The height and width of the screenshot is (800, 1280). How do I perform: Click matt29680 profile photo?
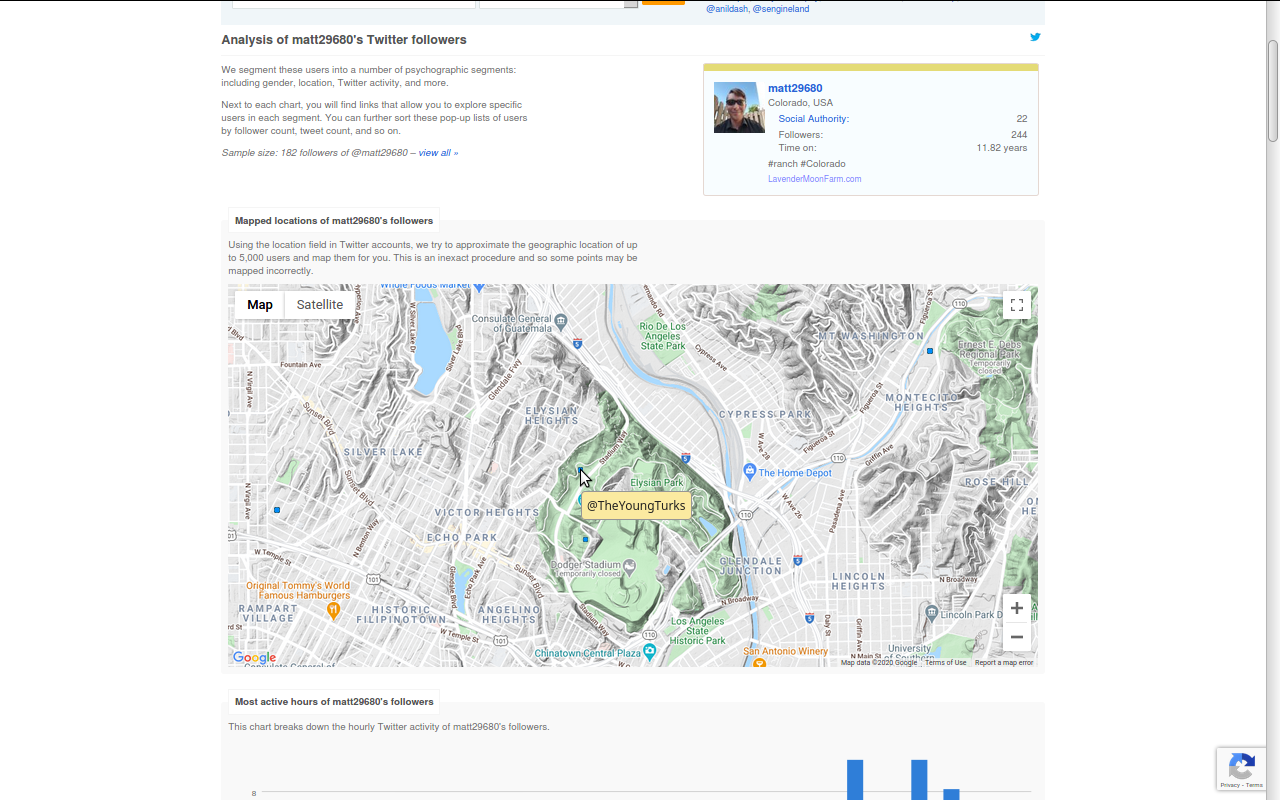click(739, 107)
